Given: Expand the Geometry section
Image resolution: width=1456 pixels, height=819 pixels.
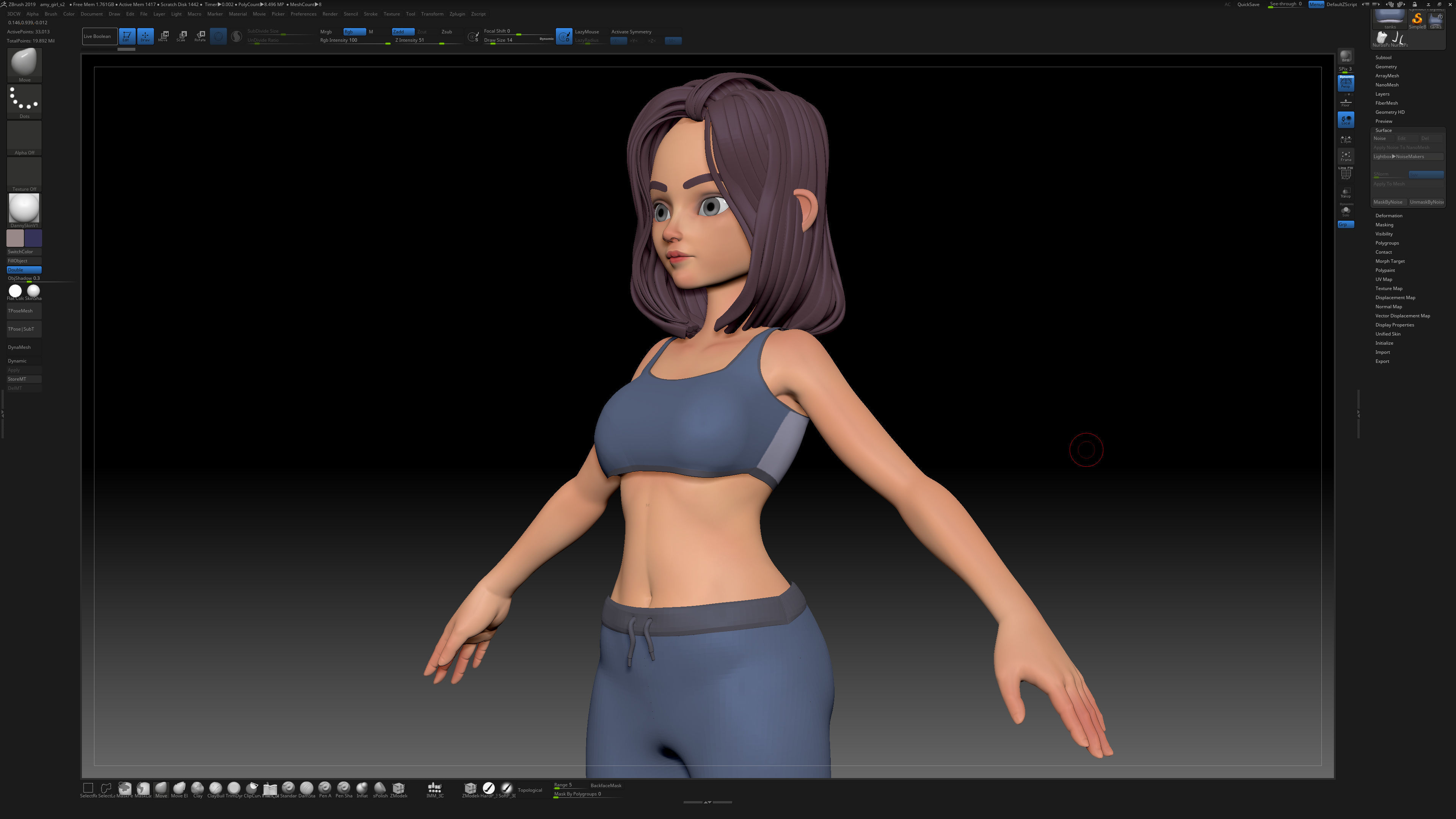Looking at the screenshot, I should pos(1386,67).
